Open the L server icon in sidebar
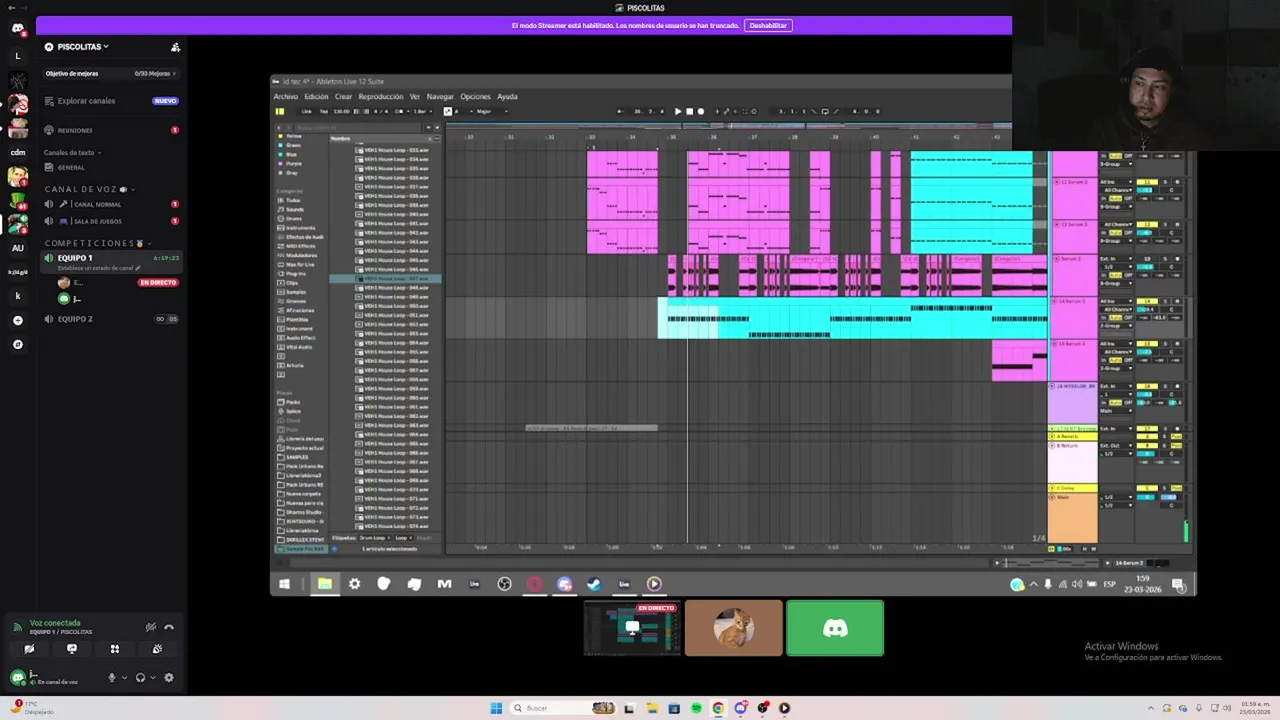Screen dimensions: 1280x720 [17, 56]
